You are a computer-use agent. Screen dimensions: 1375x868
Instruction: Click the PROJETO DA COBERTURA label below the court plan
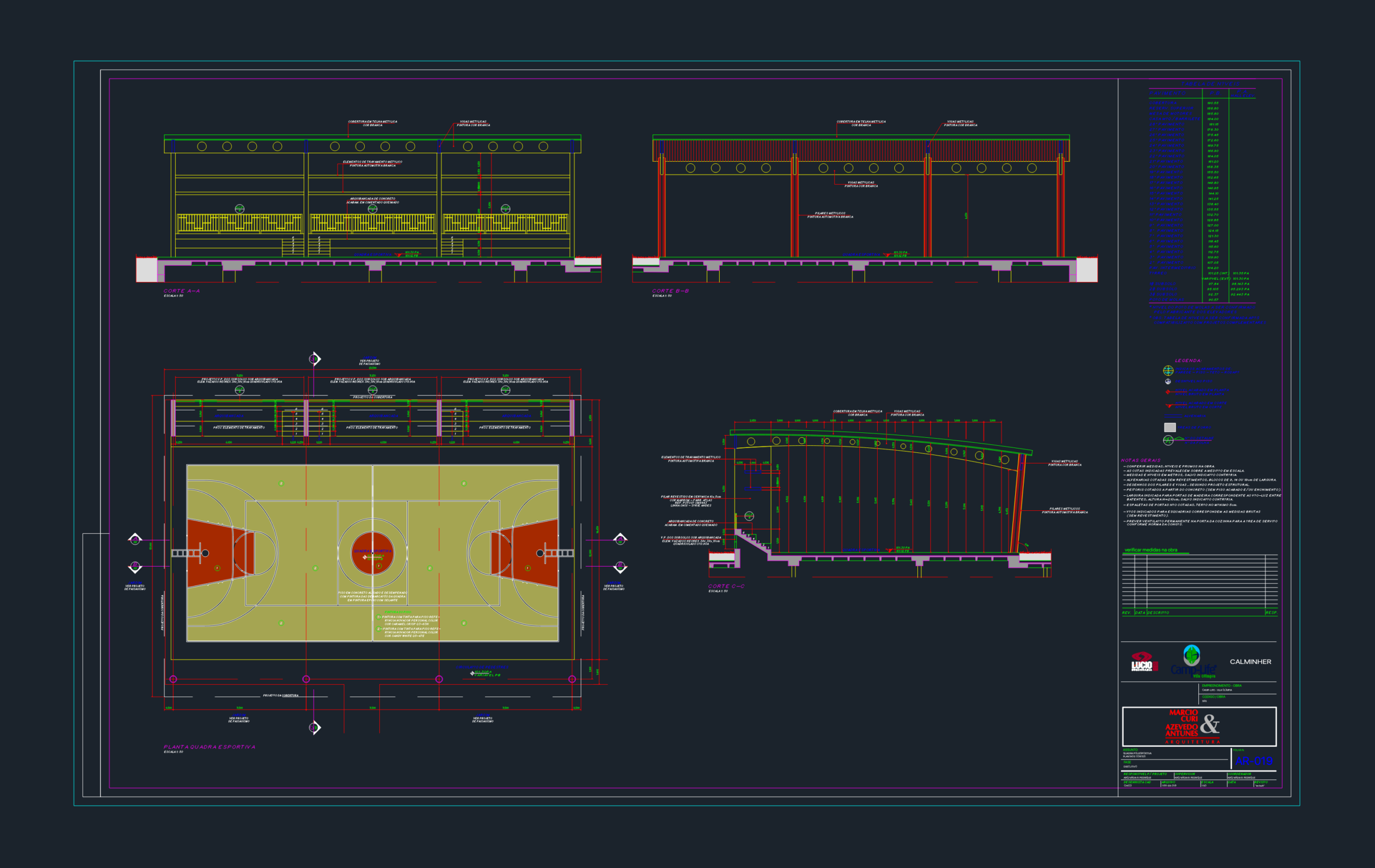[x=280, y=696]
